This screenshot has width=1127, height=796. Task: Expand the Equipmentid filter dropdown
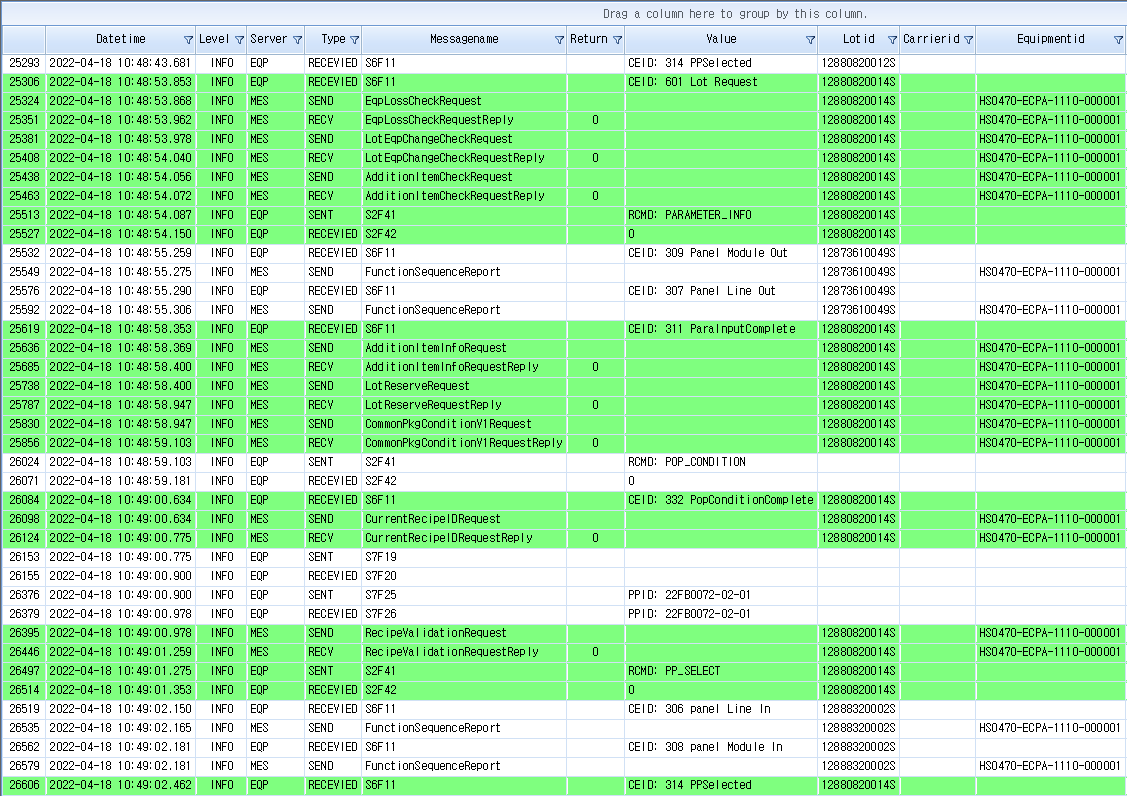[x=1118, y=40]
